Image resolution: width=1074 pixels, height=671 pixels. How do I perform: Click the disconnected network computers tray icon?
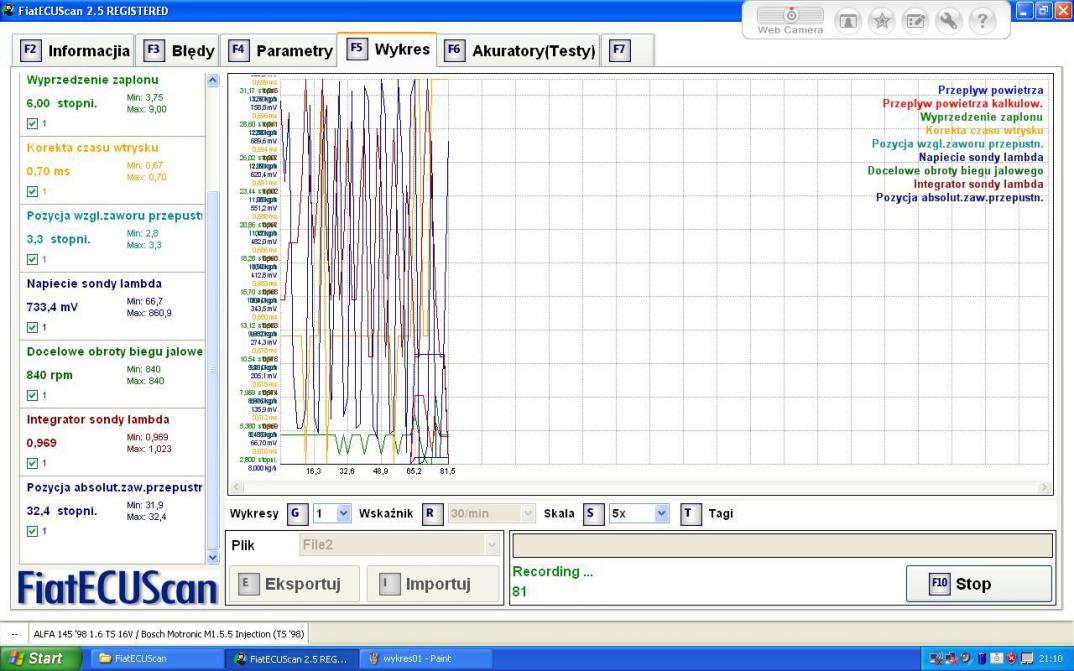click(951, 659)
